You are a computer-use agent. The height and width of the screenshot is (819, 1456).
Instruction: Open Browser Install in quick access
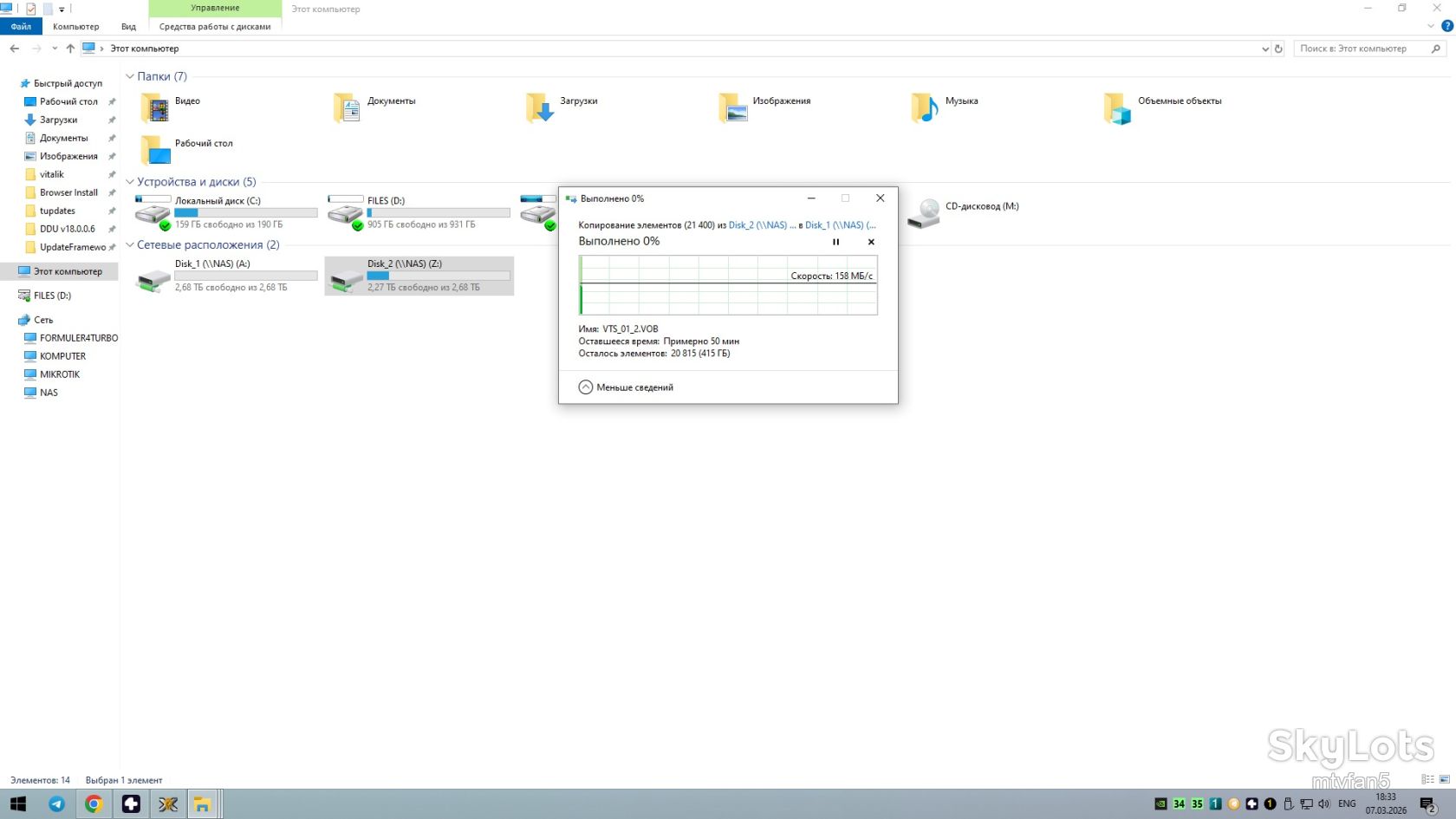click(x=68, y=192)
